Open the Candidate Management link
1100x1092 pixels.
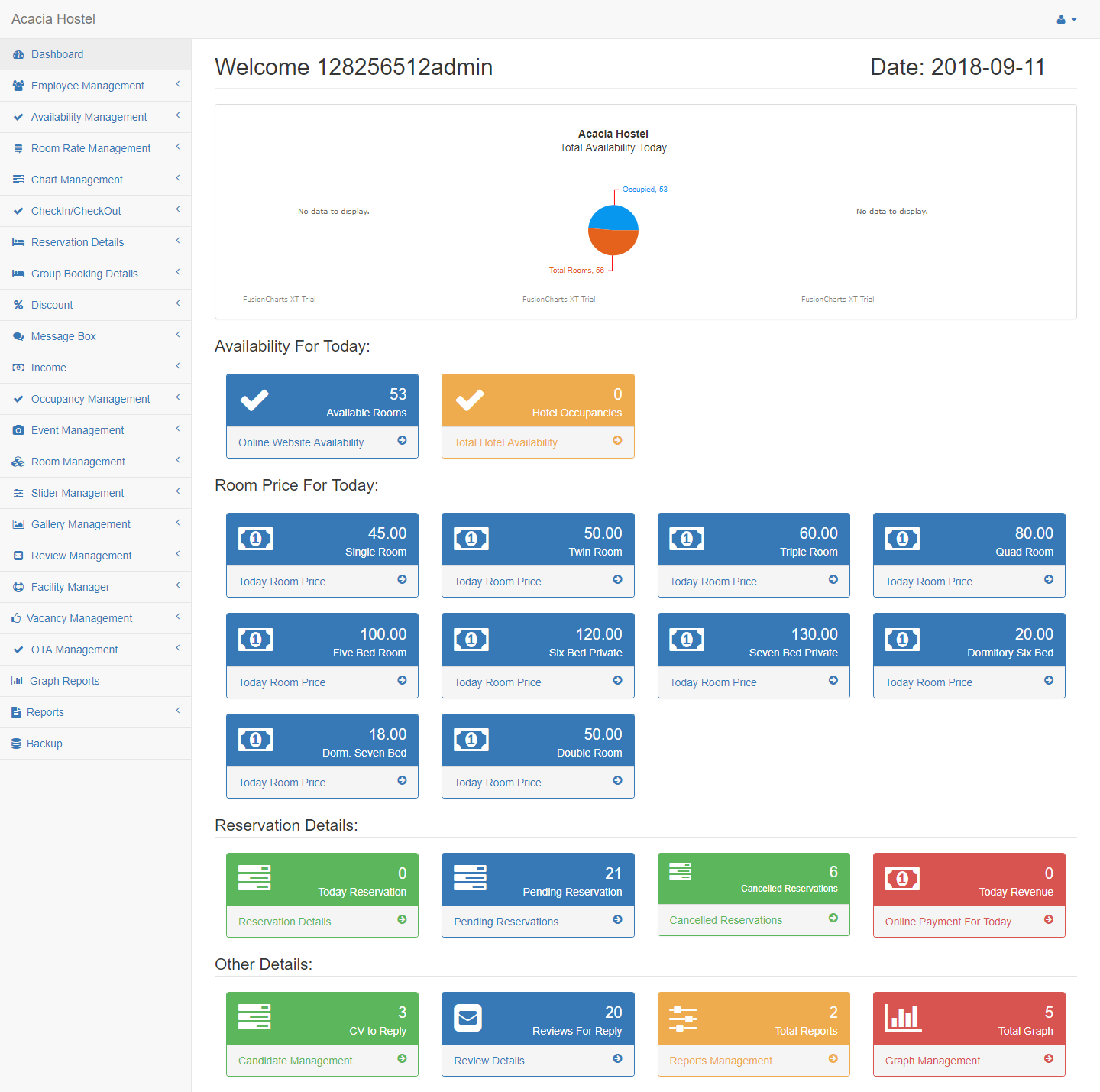(295, 1061)
